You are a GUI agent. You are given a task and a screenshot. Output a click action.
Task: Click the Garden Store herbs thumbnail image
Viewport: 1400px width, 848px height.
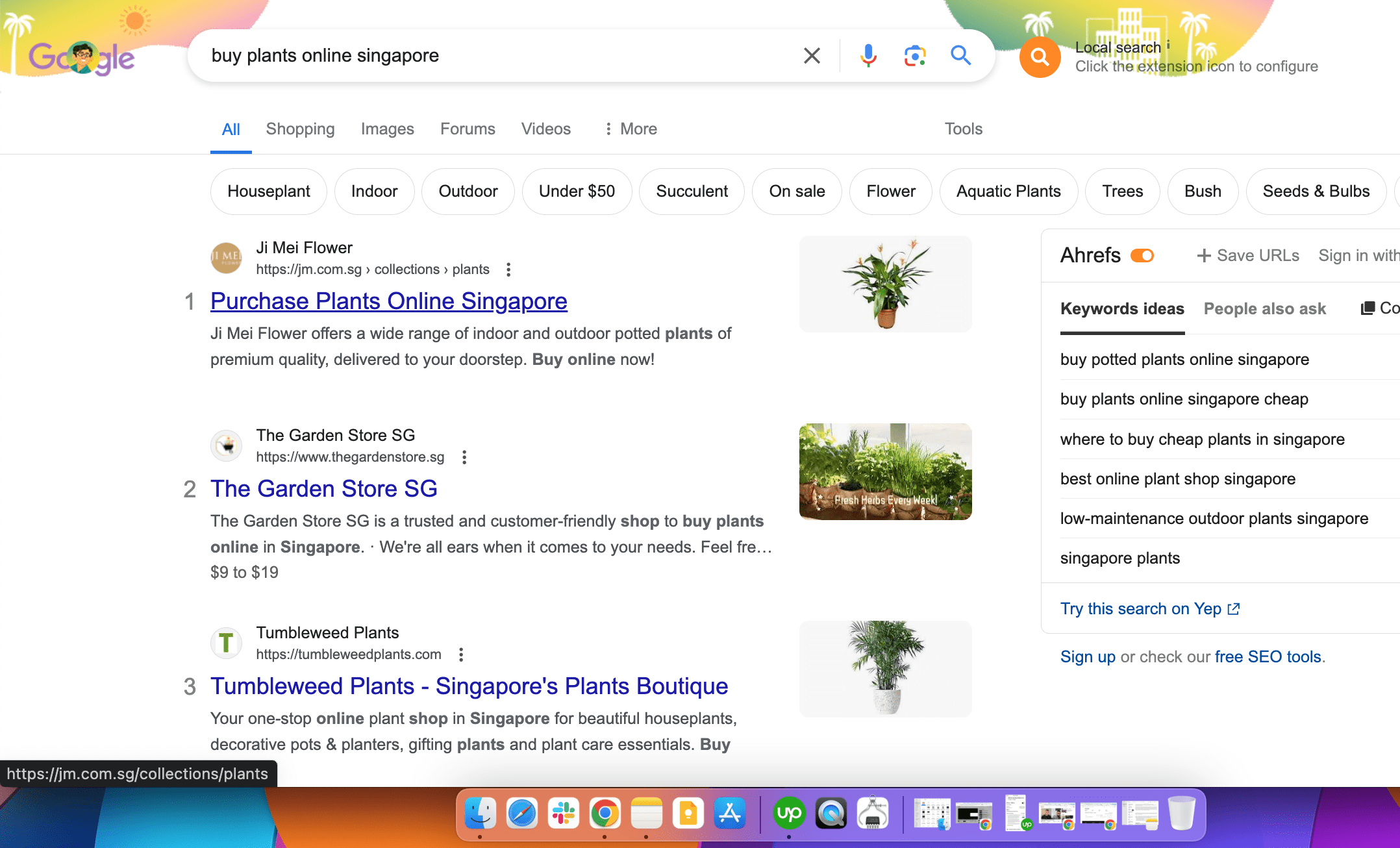[x=885, y=471]
